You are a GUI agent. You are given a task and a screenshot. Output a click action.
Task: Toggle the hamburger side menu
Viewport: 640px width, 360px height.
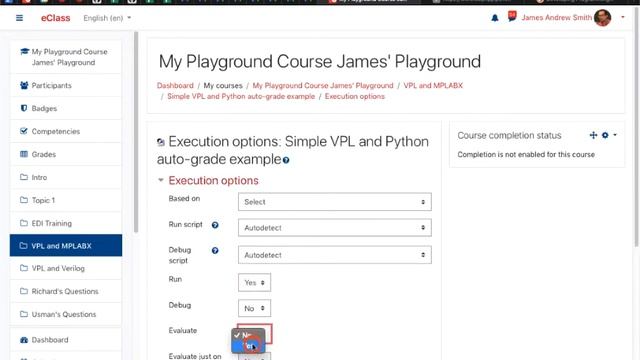coord(19,18)
